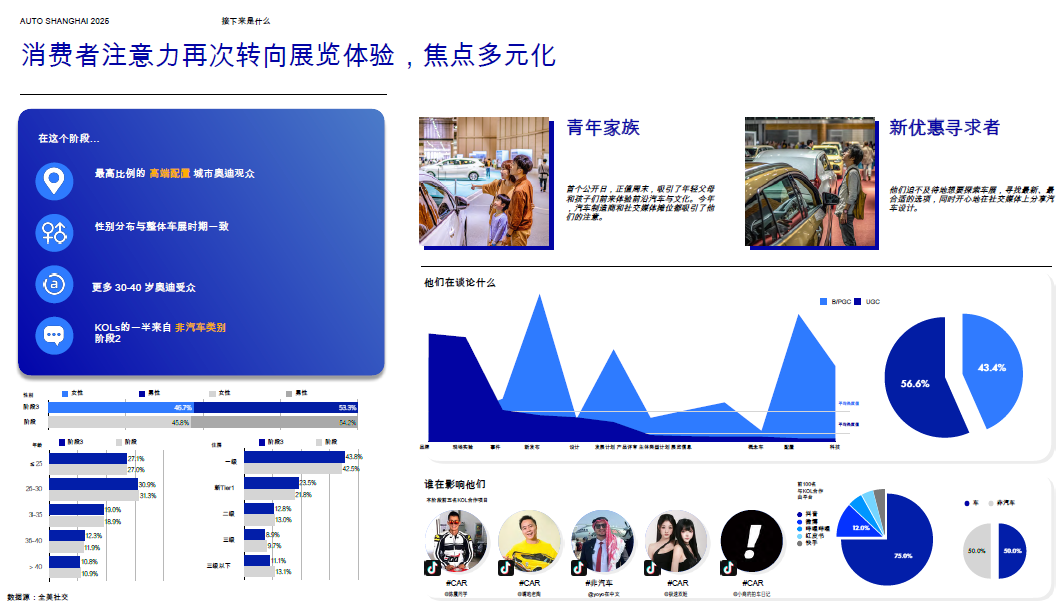Click the orange 非汽车类别 text

coord(200,328)
